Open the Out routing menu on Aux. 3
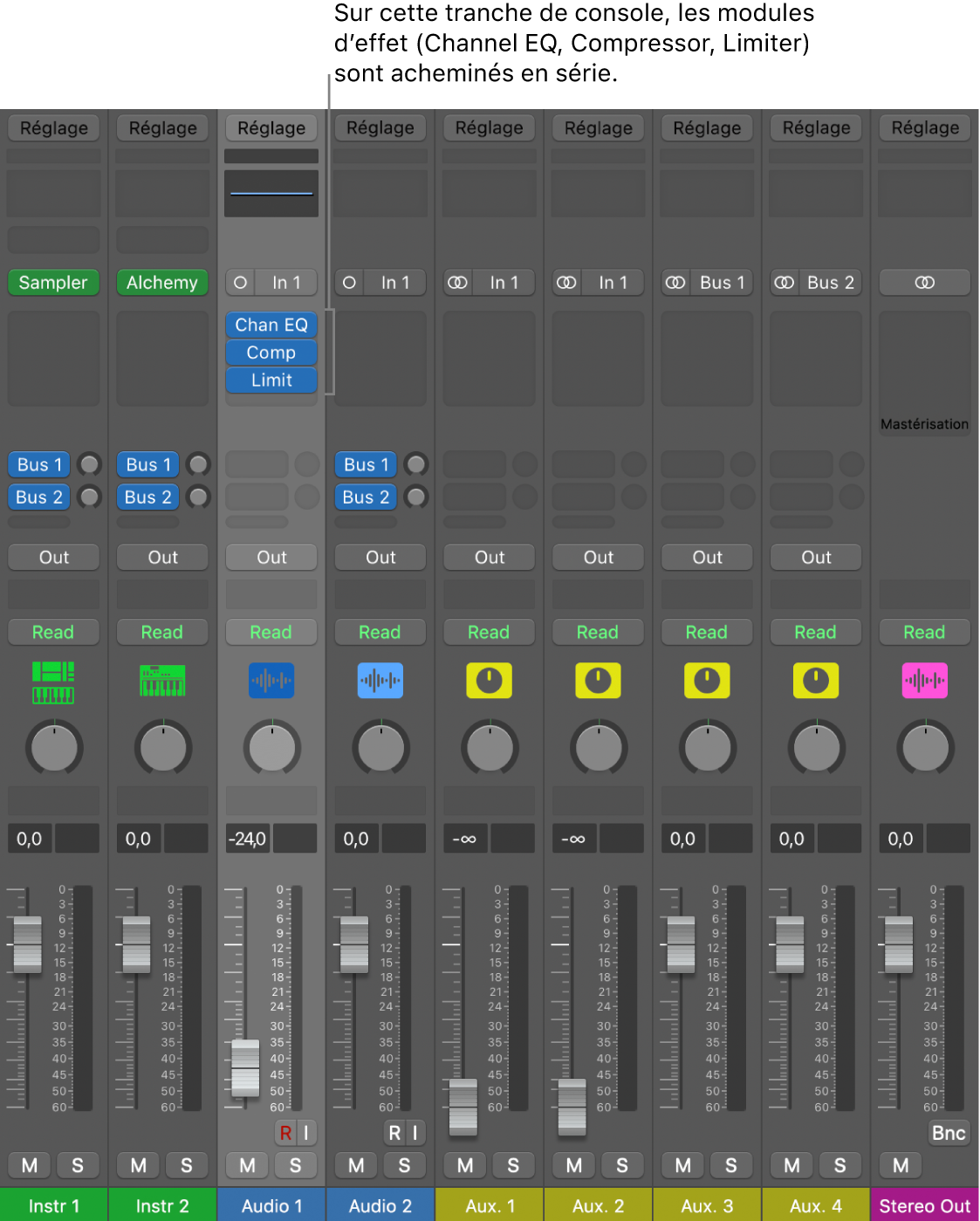The image size is (980, 1221). [706, 557]
